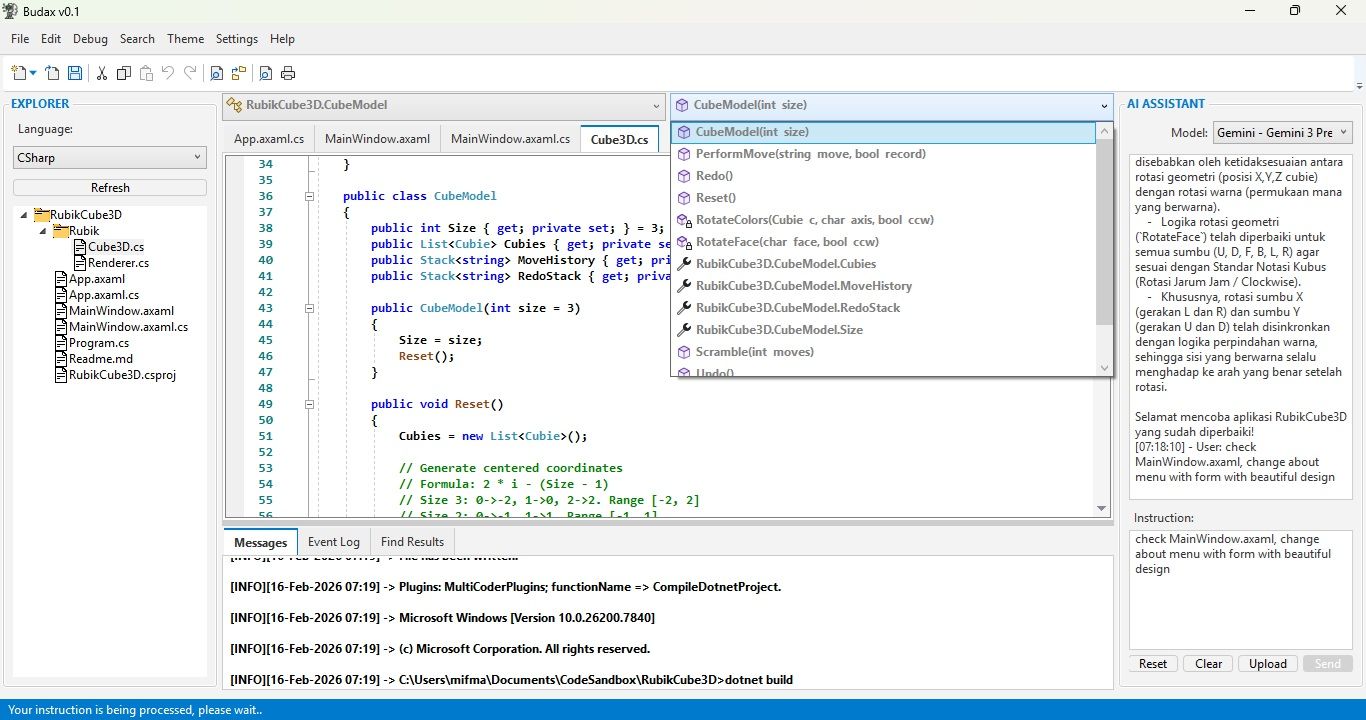This screenshot has width=1366, height=720.
Task: Select PerformMove method from the member list
Action: tap(810, 154)
